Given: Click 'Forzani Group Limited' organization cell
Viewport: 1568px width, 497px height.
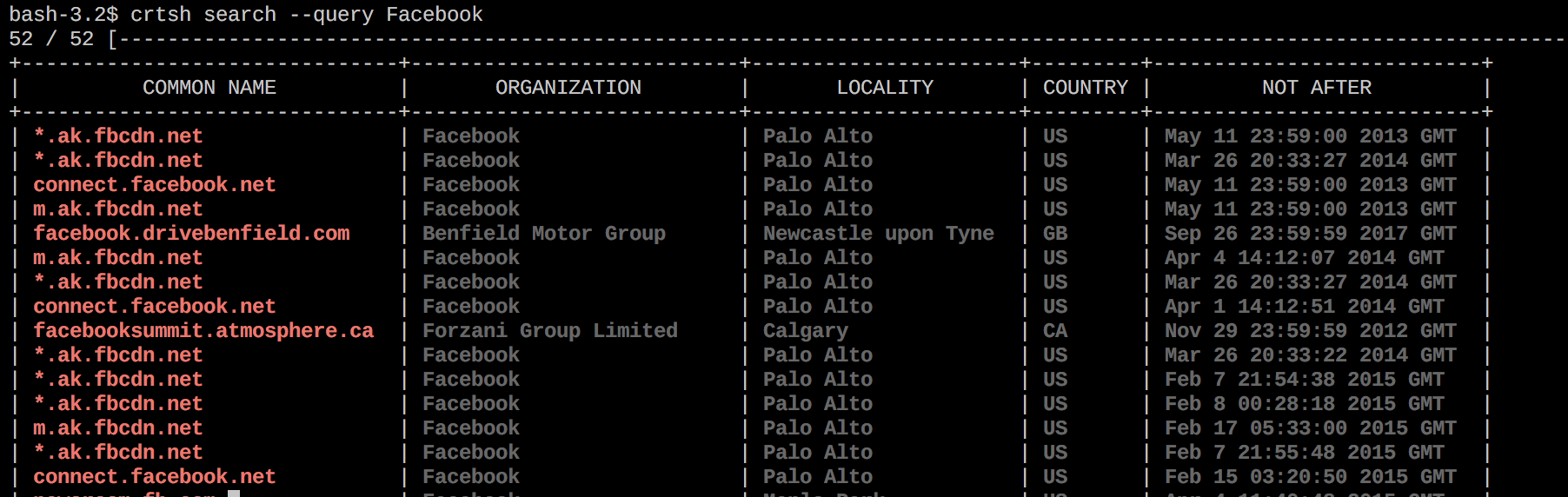Looking at the screenshot, I should coord(550,331).
